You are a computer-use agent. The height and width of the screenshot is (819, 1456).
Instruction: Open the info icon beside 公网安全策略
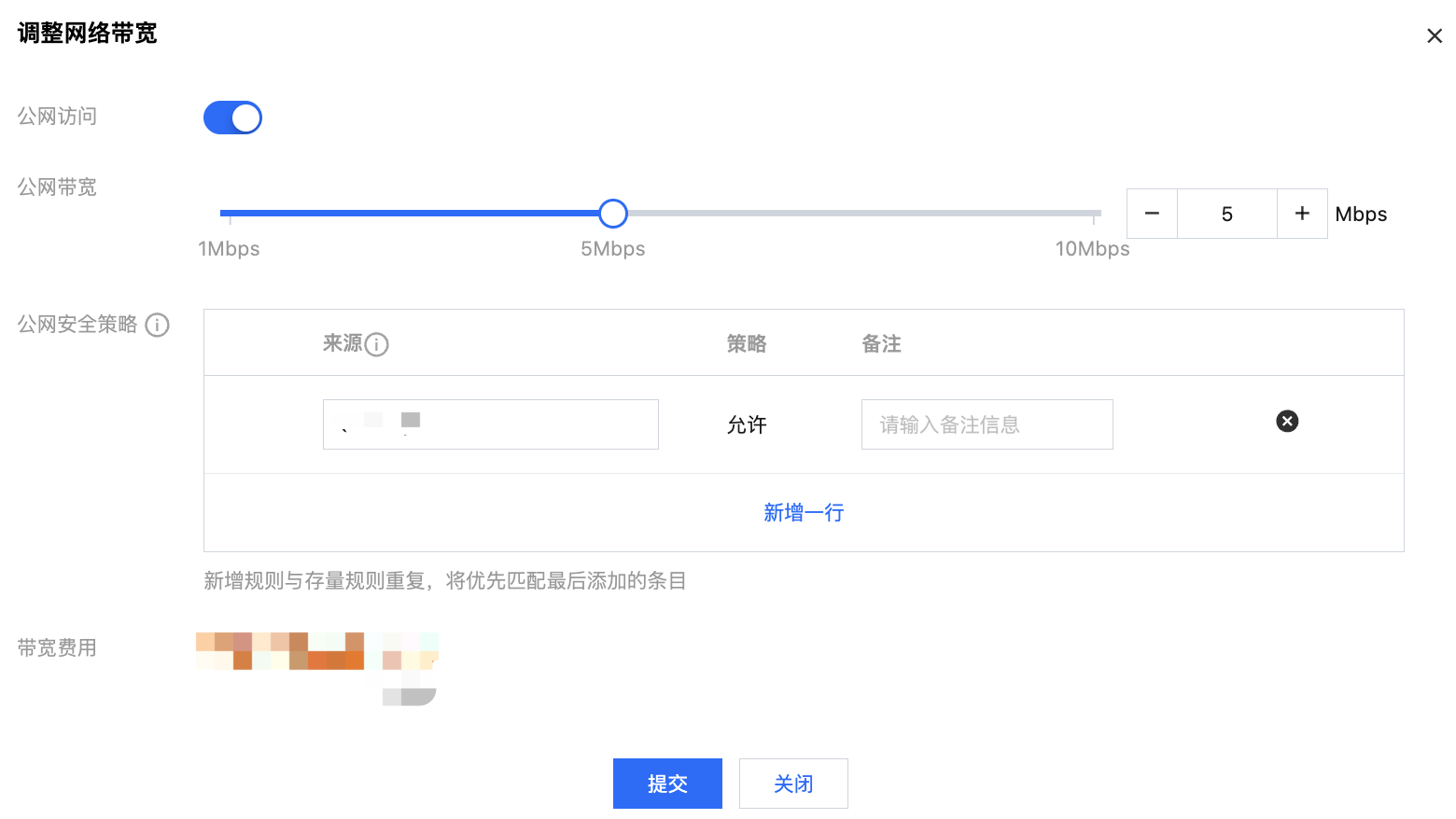pos(157,325)
